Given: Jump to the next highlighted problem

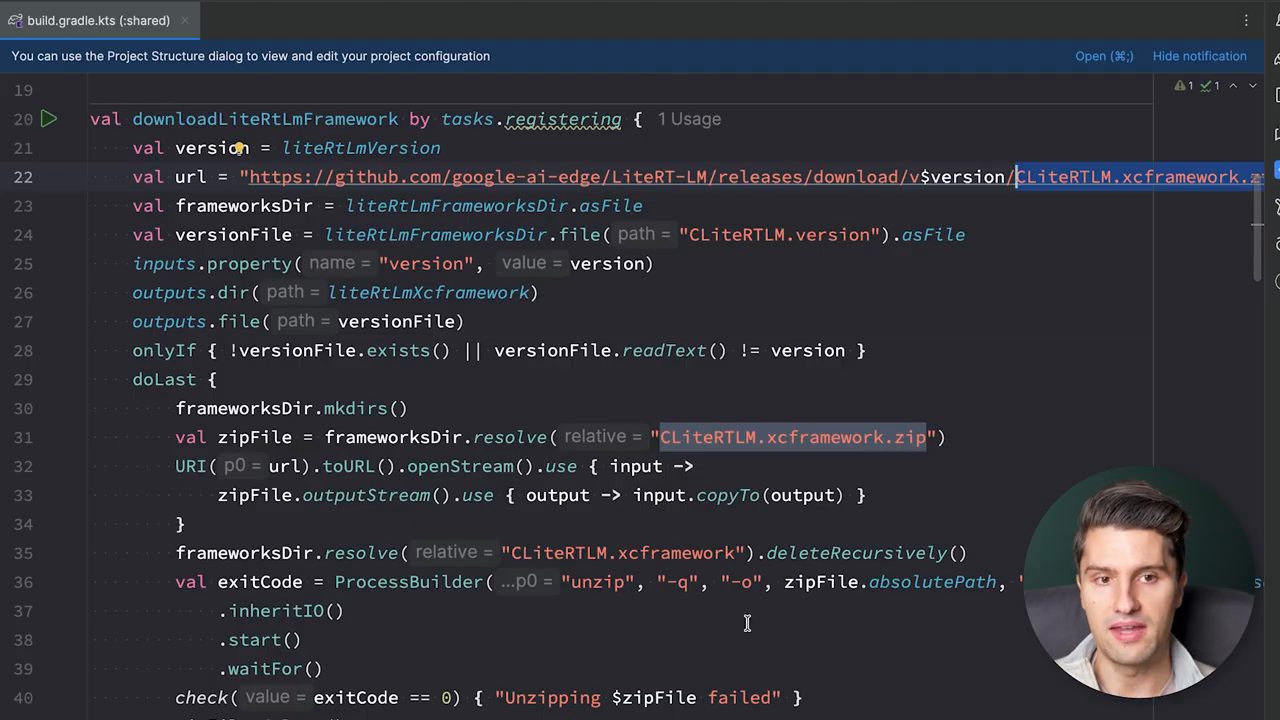Looking at the screenshot, I should pos(1252,86).
